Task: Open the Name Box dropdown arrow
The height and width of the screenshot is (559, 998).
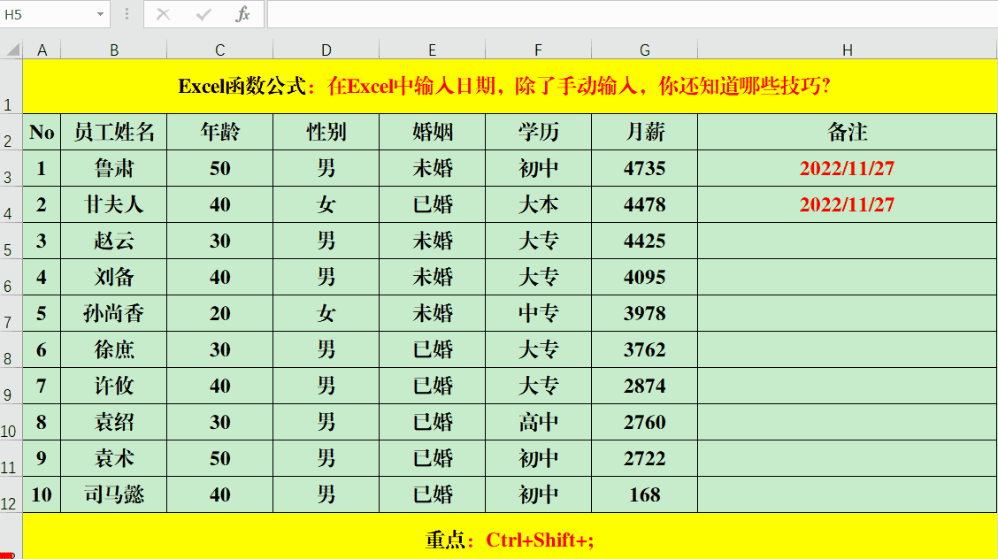Action: 100,14
